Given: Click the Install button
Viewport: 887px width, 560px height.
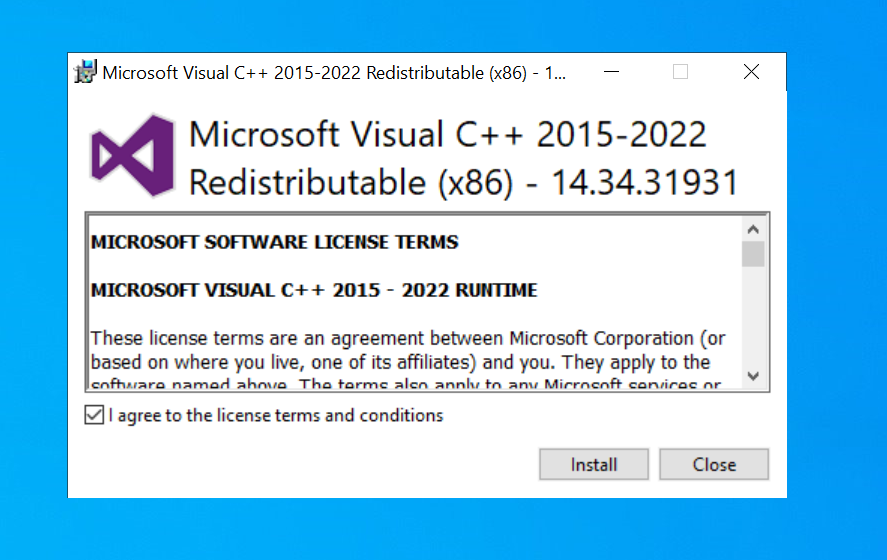Looking at the screenshot, I should [593, 464].
